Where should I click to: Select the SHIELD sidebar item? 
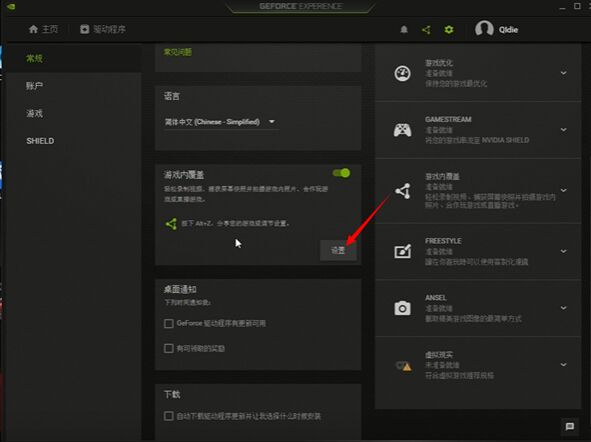pyautogui.click(x=40, y=141)
